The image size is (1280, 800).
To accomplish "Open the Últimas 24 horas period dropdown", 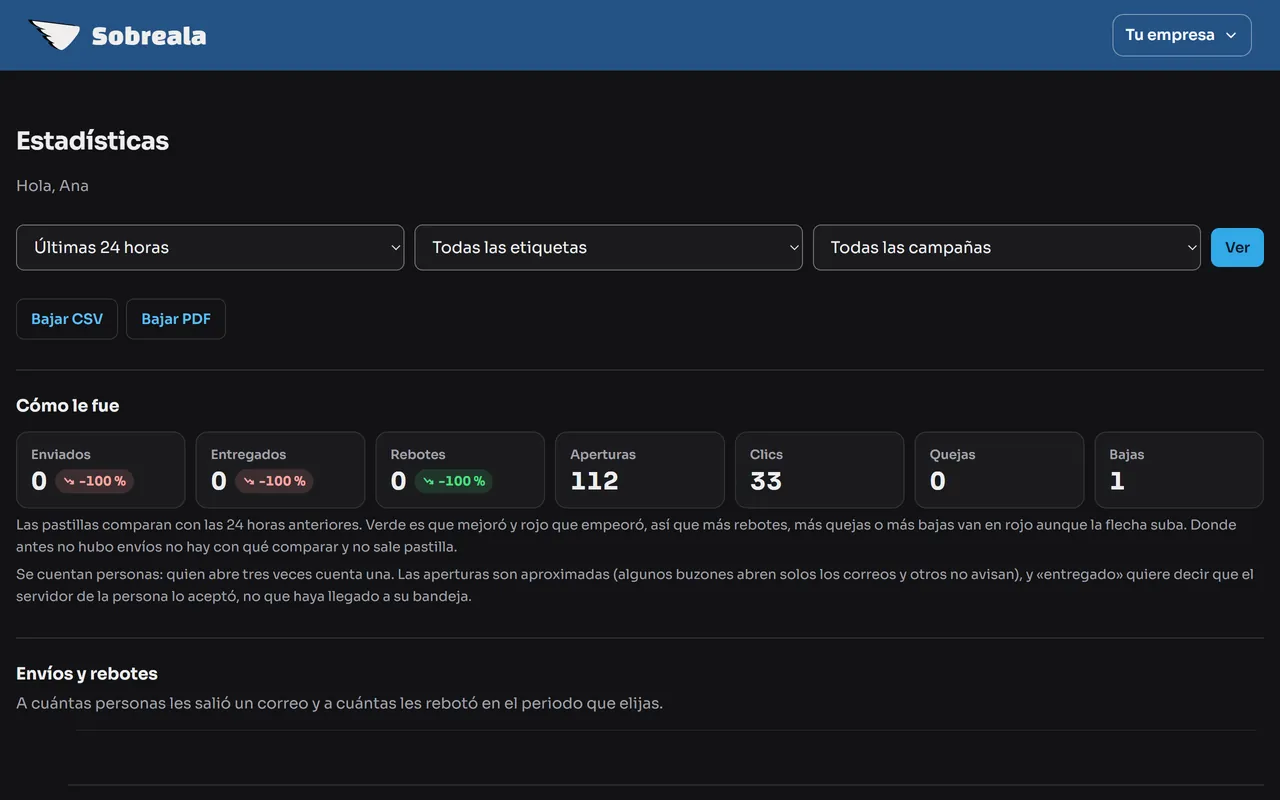I will click(210, 247).
